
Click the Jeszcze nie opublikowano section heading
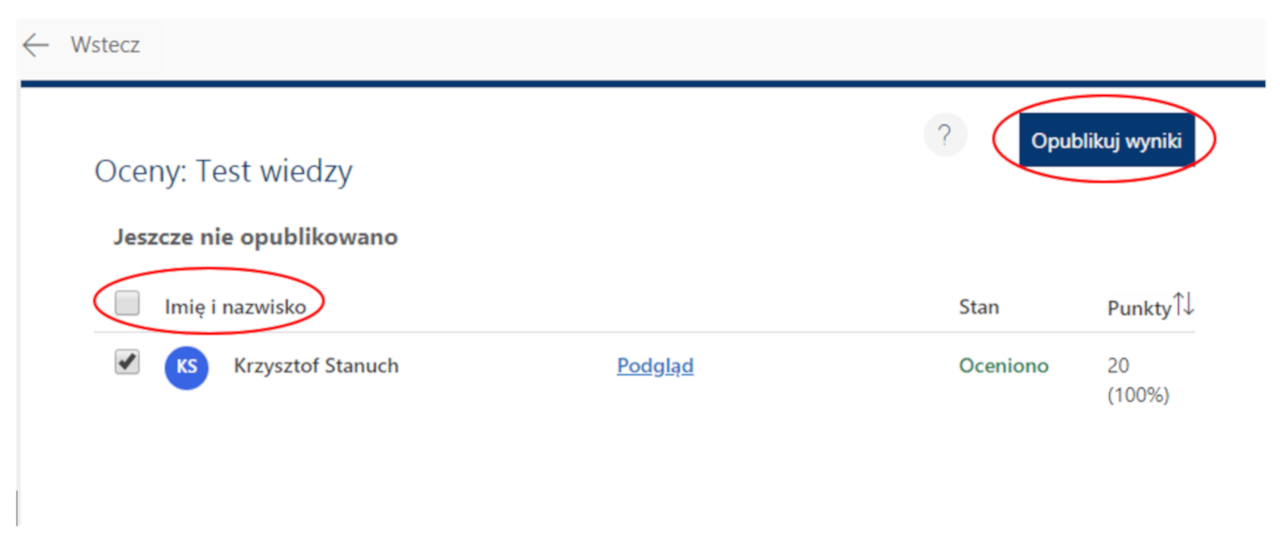256,238
